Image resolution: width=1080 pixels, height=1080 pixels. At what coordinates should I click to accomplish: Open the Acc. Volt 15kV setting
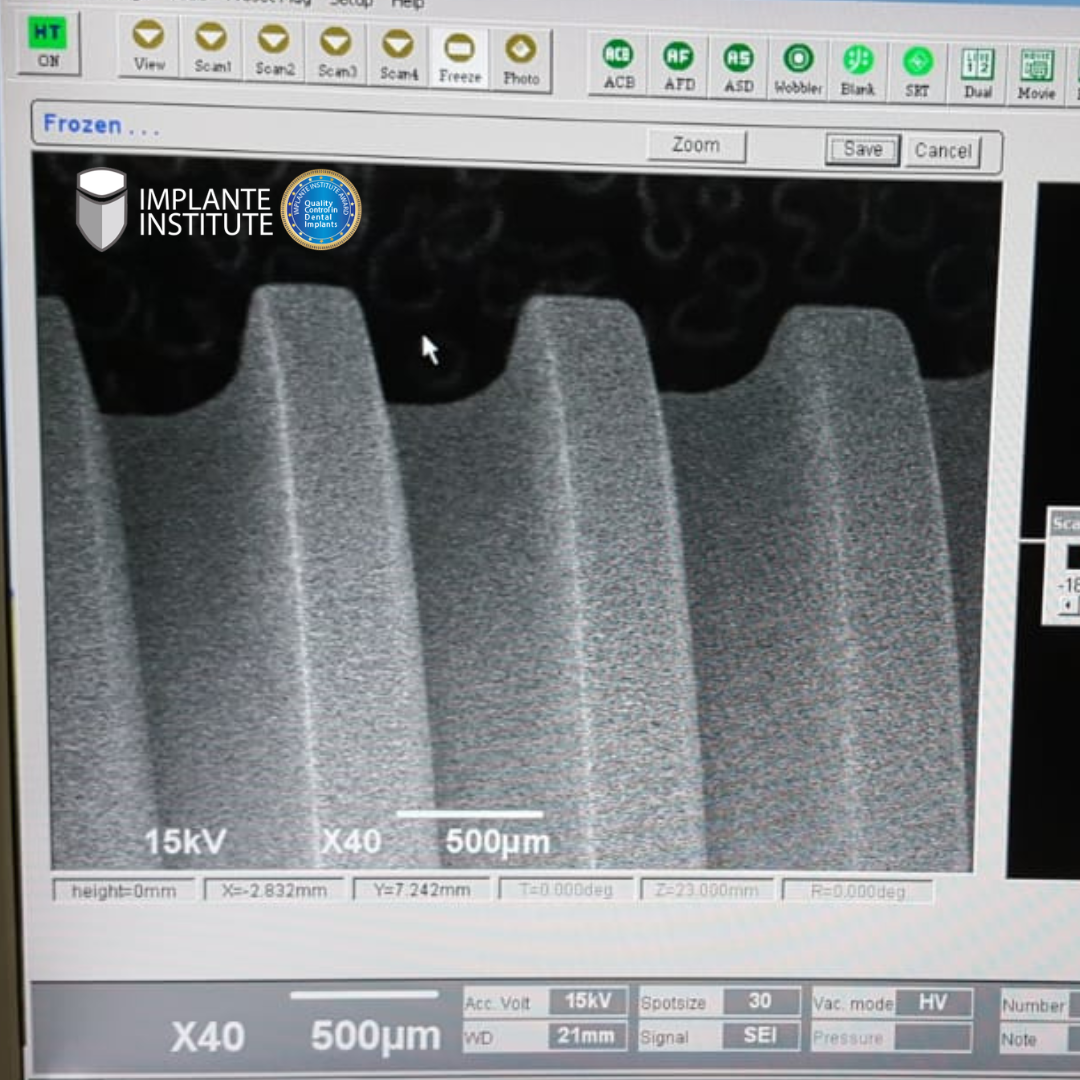(x=589, y=1001)
